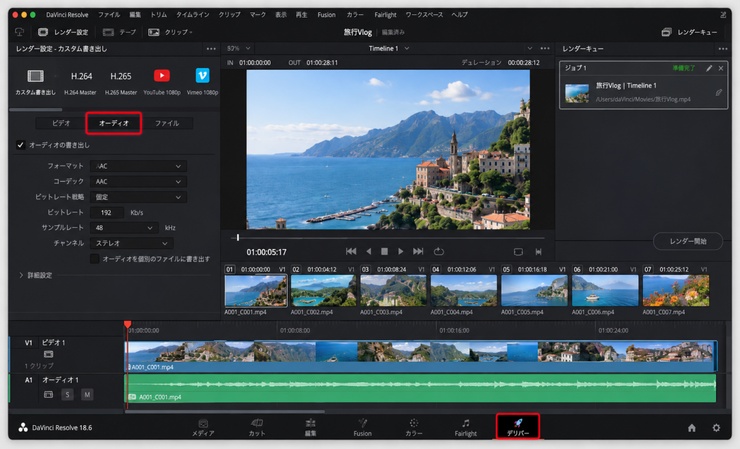Image resolution: width=740 pixels, height=449 pixels.
Task: Open the Fairlight page
Action: [x=466, y=427]
